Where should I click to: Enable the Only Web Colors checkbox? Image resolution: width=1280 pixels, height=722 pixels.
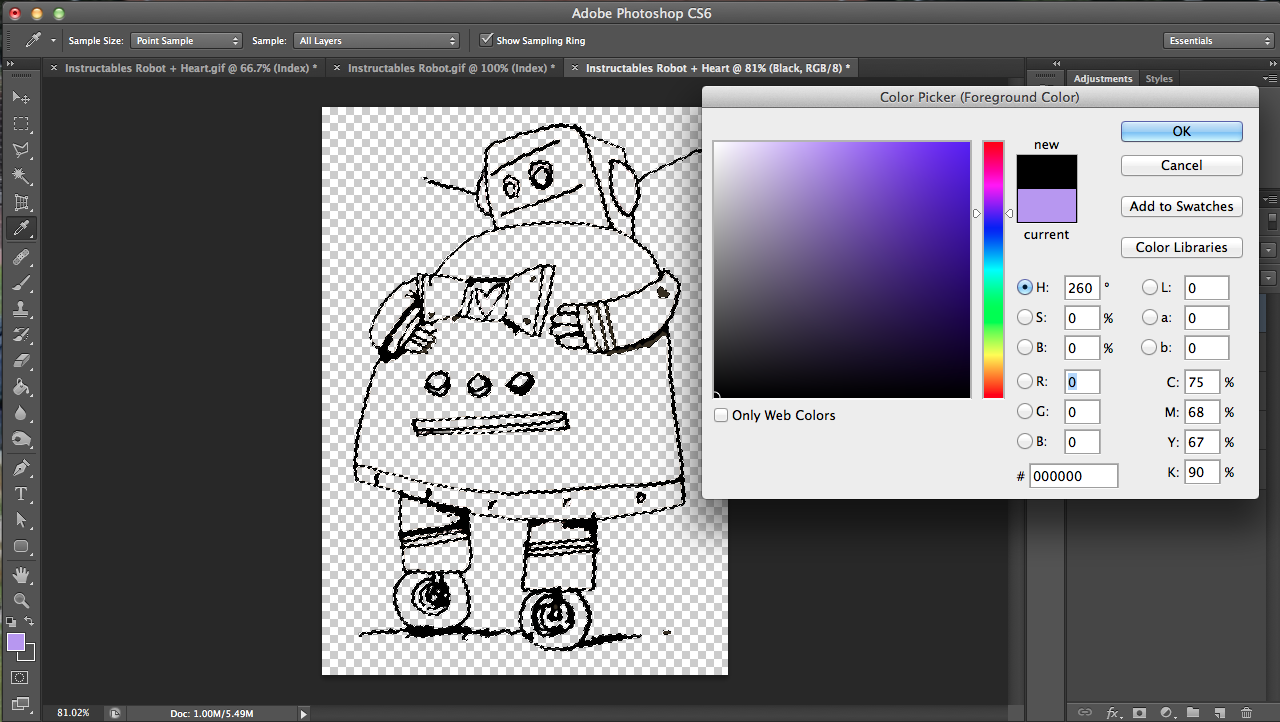pos(721,415)
